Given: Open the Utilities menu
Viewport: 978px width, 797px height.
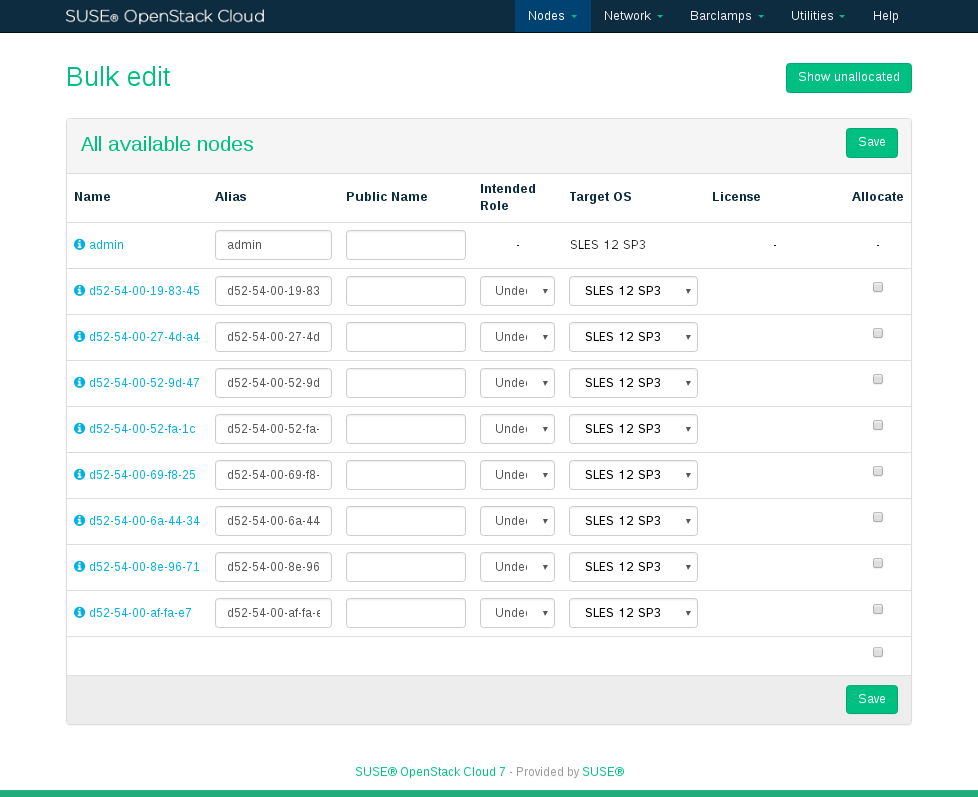Looking at the screenshot, I should (817, 16).
